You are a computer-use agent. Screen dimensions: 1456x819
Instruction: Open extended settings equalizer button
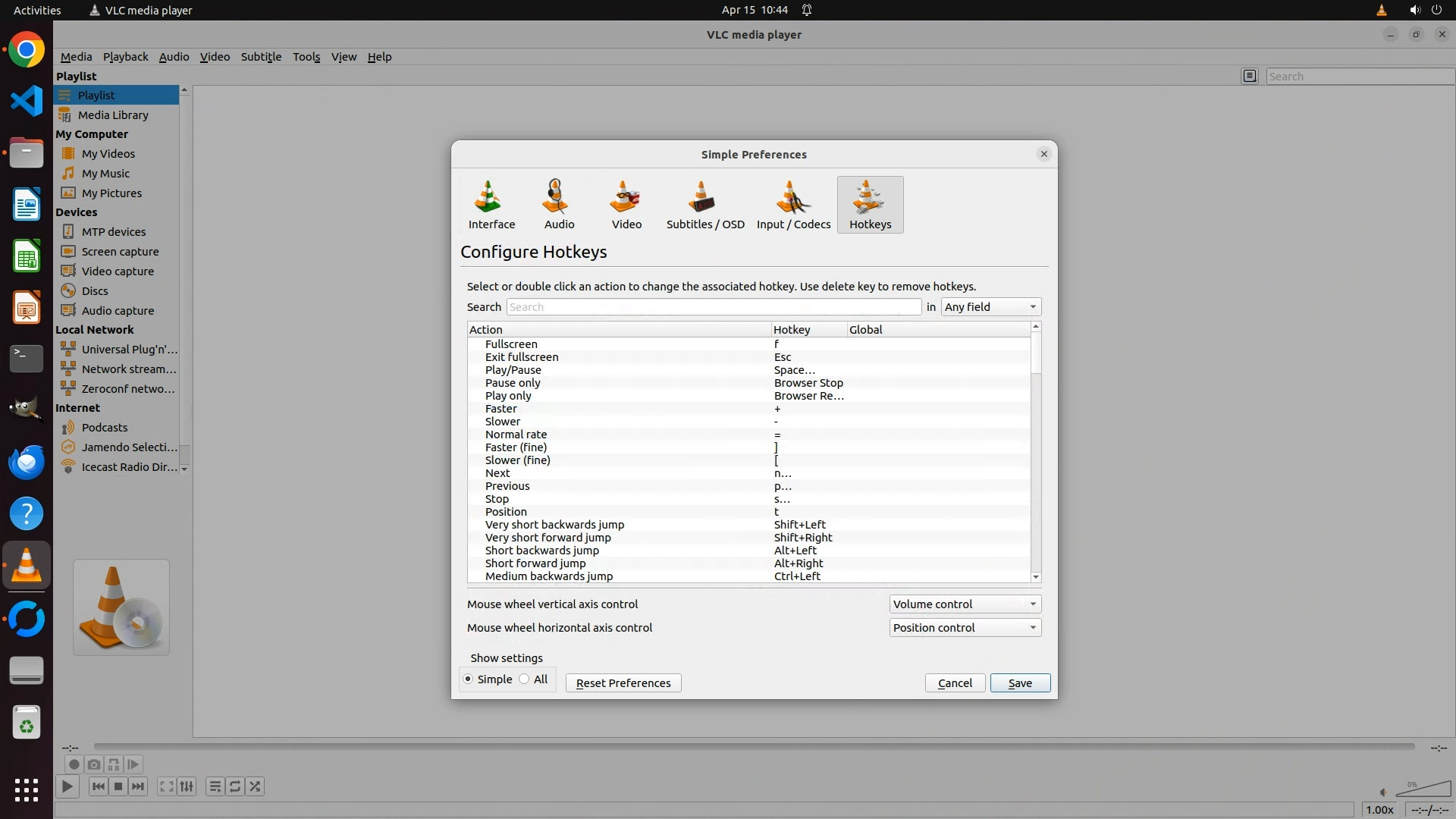click(187, 786)
